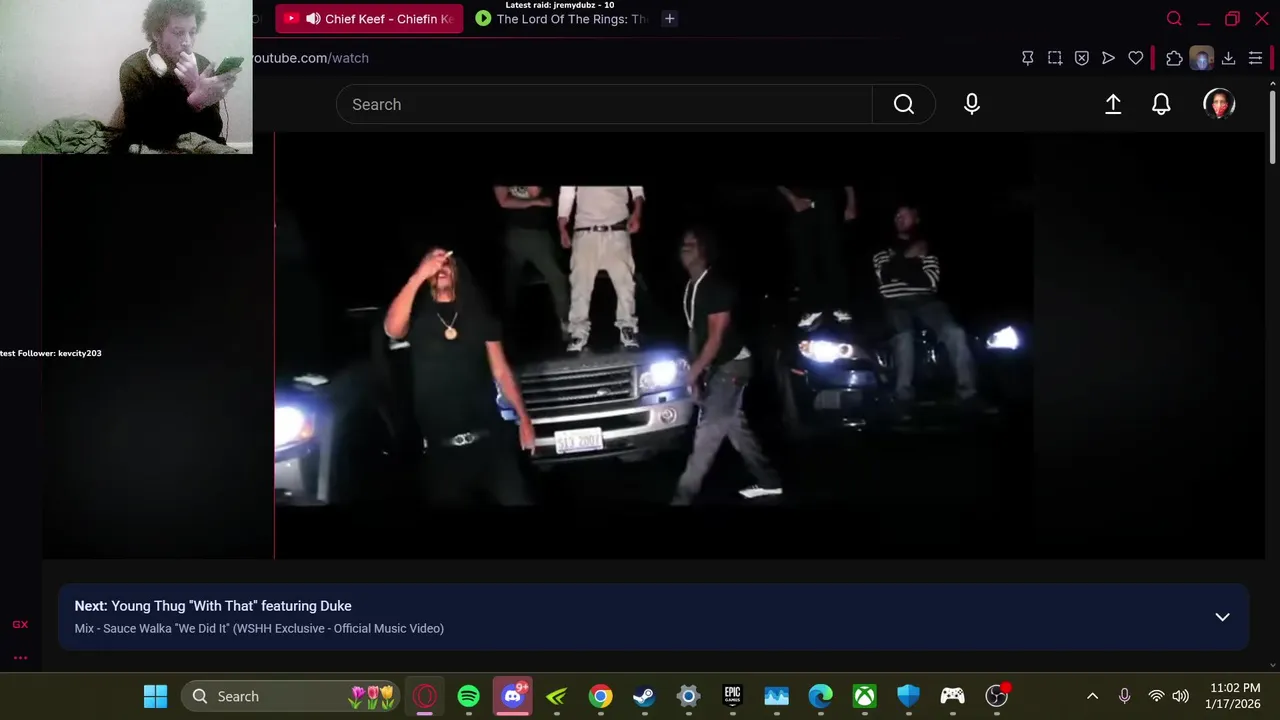Take a snapshot with the dashed-square icon

1055,58
